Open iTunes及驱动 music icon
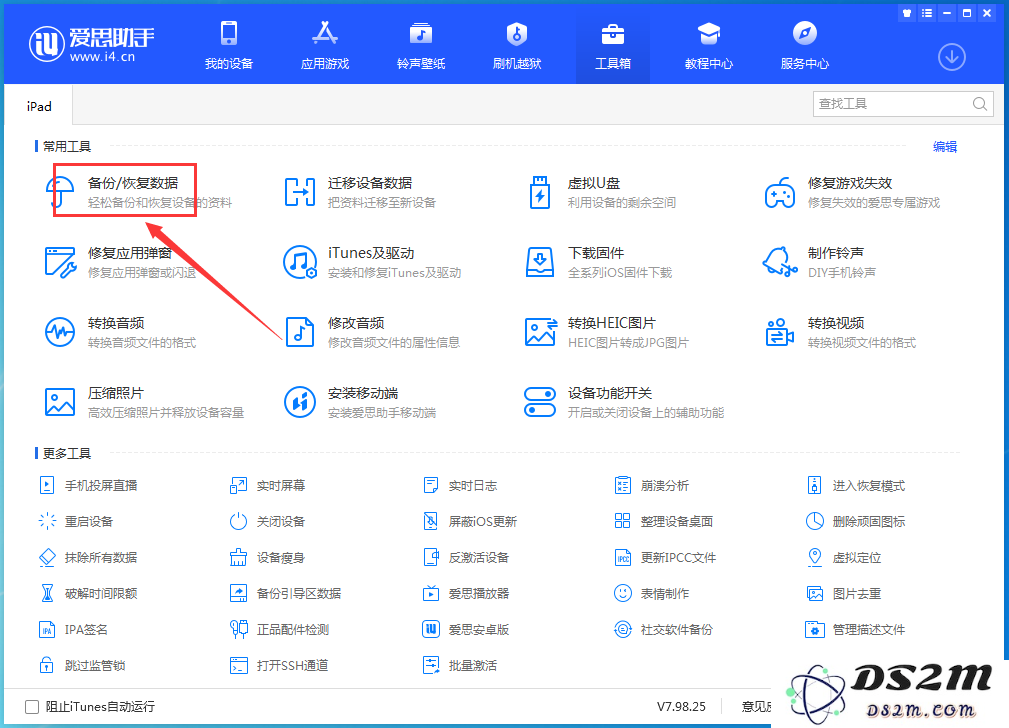The height and width of the screenshot is (728, 1009). (300, 262)
